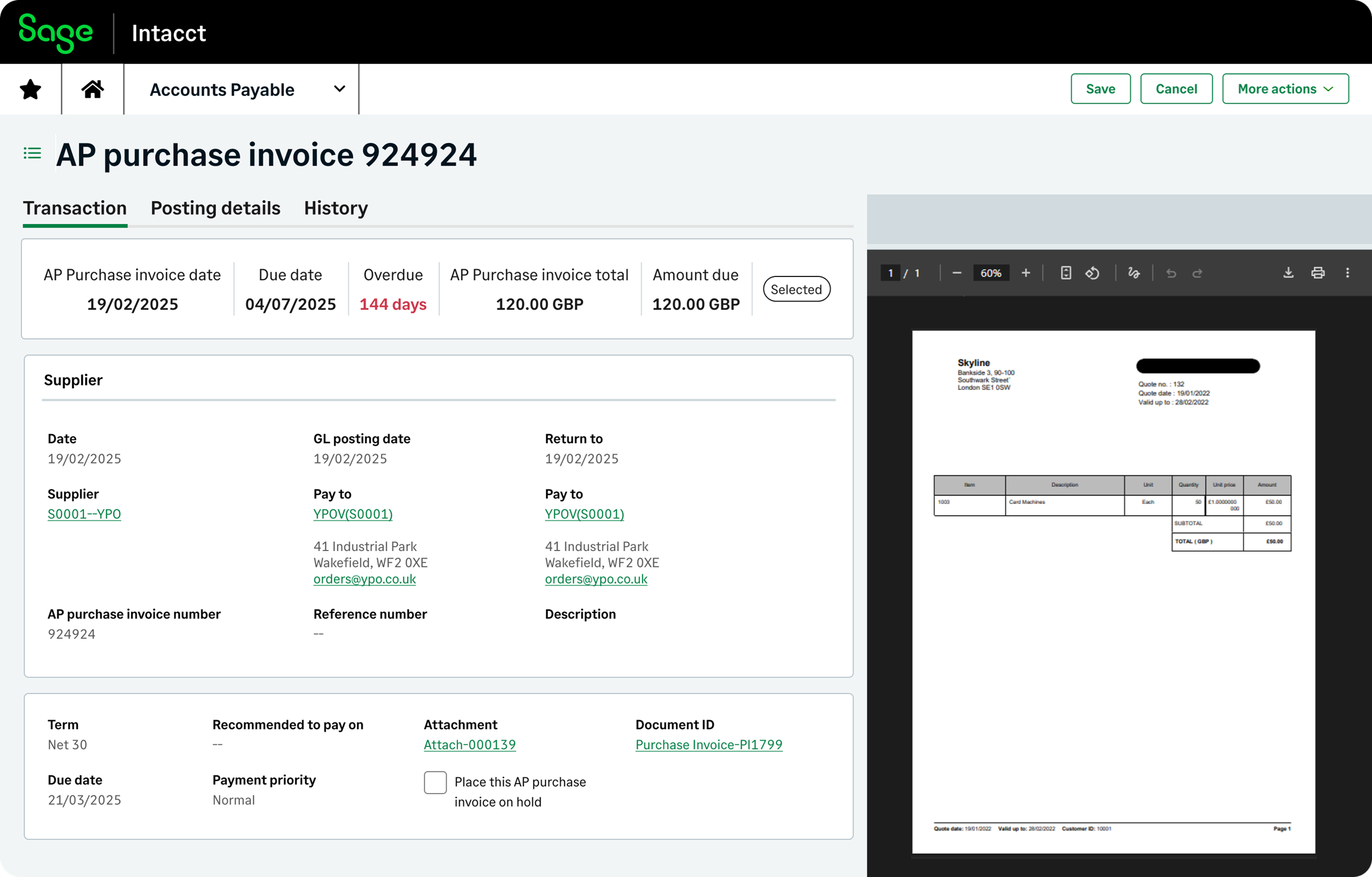Click inside the PDF page number field
Screen dimensions: 1372x877
pos(890,273)
